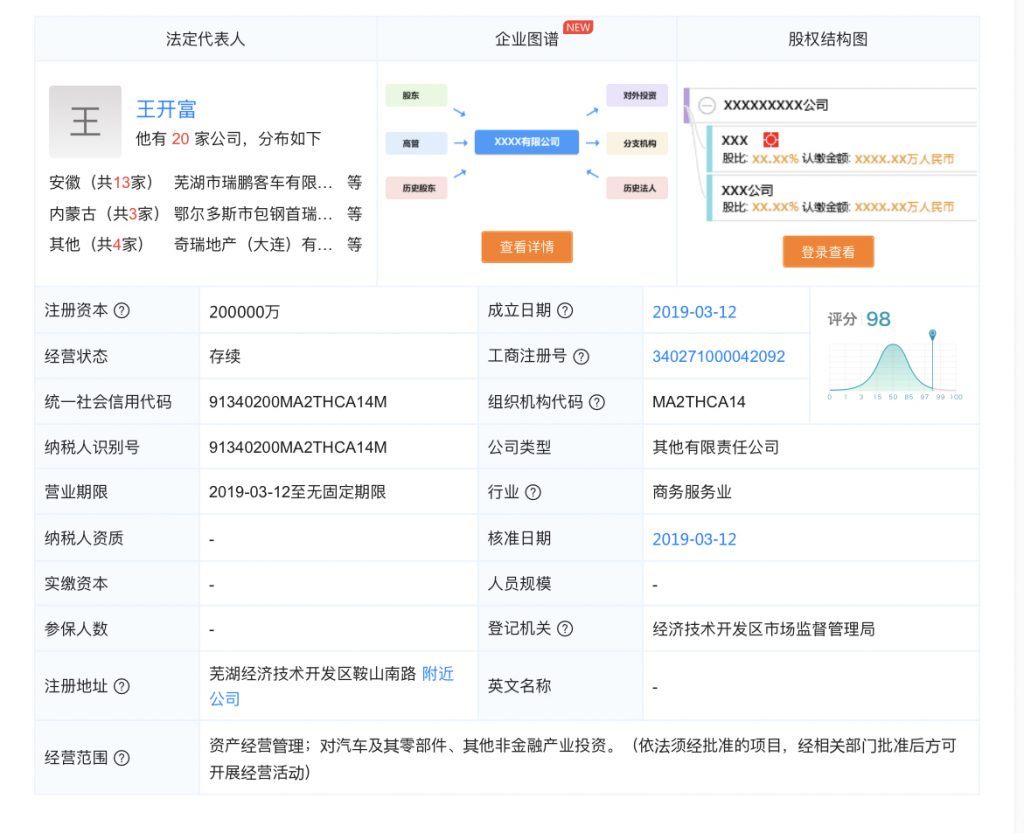Open legal representative 王开富 profile link

(166, 109)
